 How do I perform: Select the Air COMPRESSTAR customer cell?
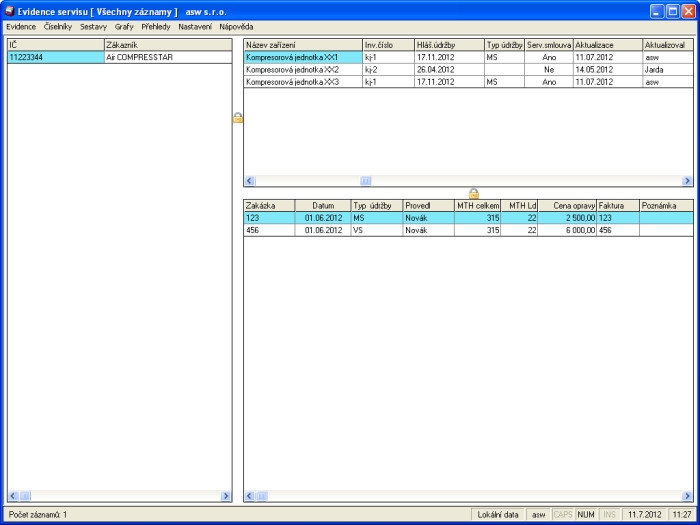point(168,57)
